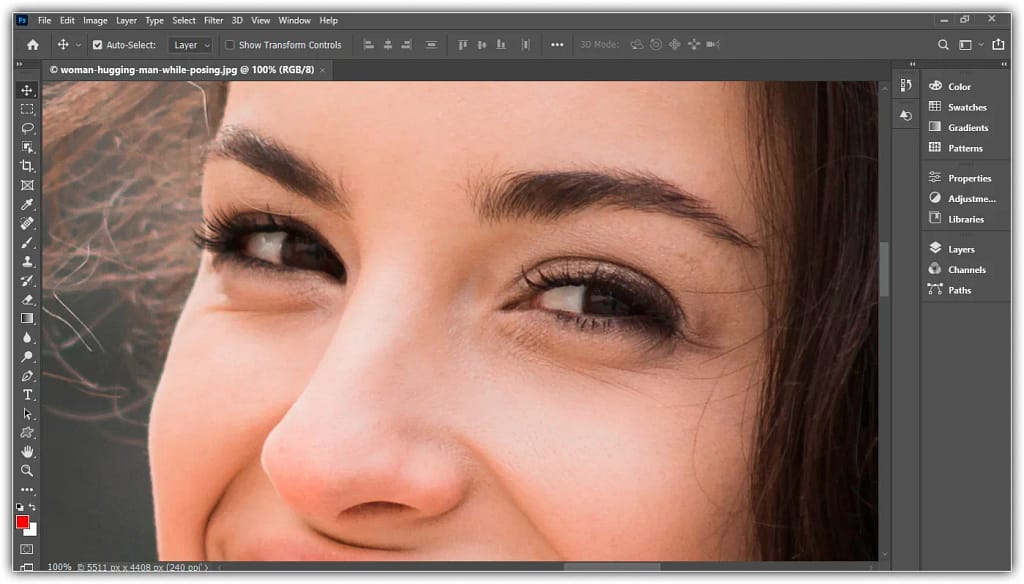Open the Layer auto-select dropdown
Screen dimensions: 1024x584
pyautogui.click(x=190, y=45)
